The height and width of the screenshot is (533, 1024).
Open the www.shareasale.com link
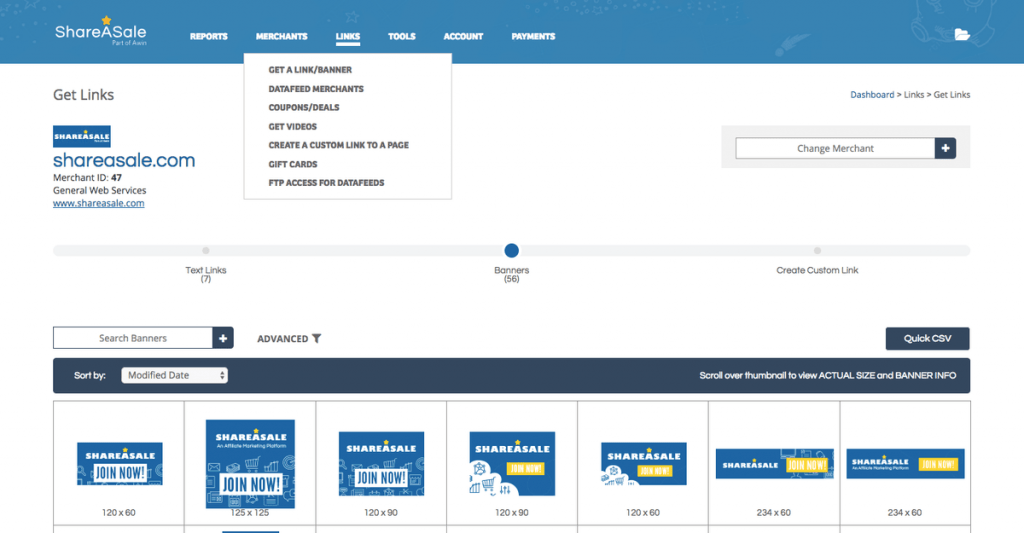99,203
